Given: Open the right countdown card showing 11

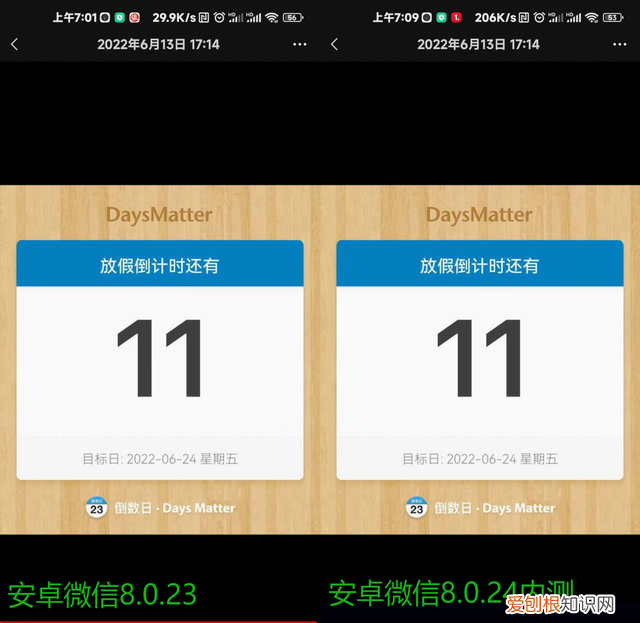Looking at the screenshot, I should [x=480, y=360].
